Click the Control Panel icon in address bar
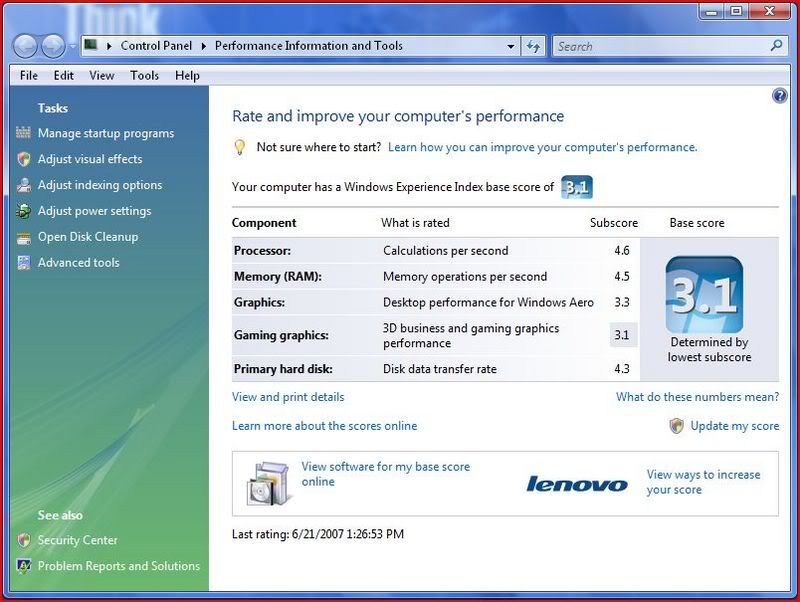 91,45
